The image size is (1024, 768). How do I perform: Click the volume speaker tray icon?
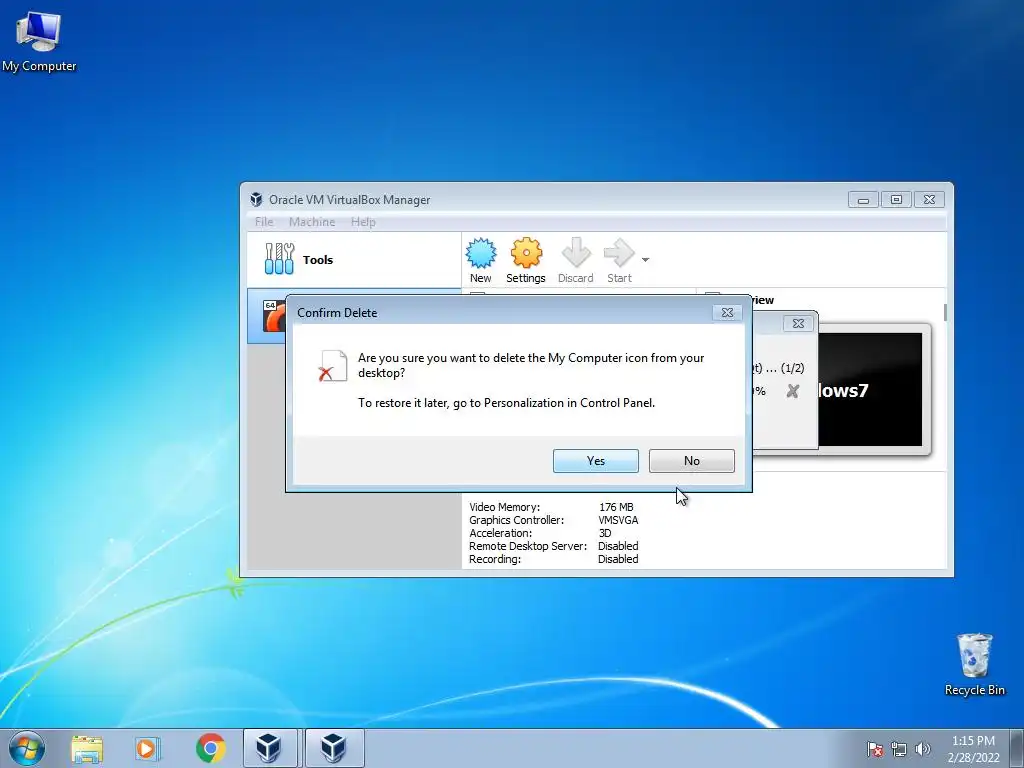coord(922,749)
